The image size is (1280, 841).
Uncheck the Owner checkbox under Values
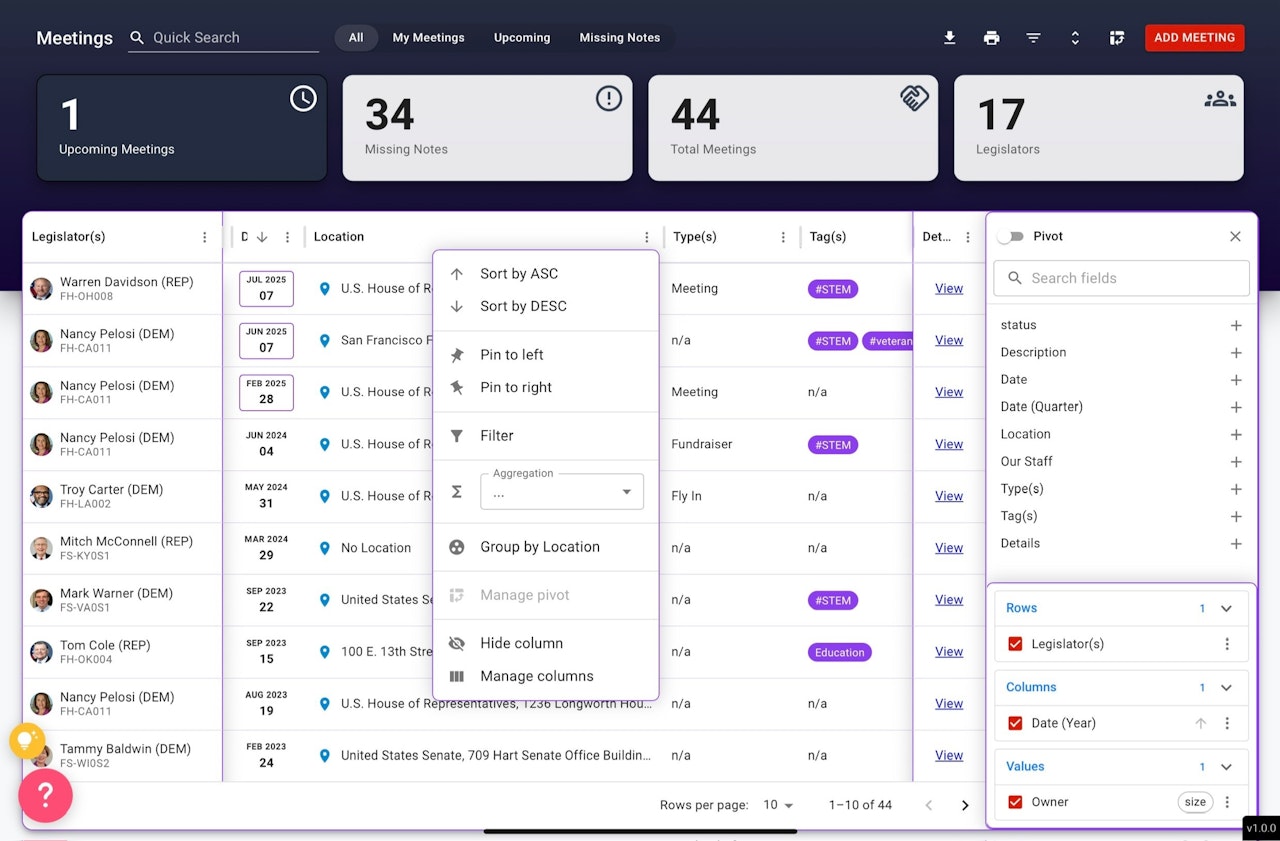1015,802
